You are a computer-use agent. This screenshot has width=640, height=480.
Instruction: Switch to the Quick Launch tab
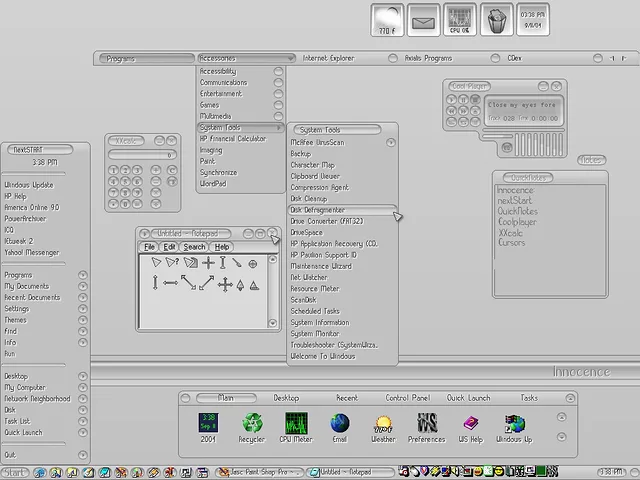coord(468,398)
